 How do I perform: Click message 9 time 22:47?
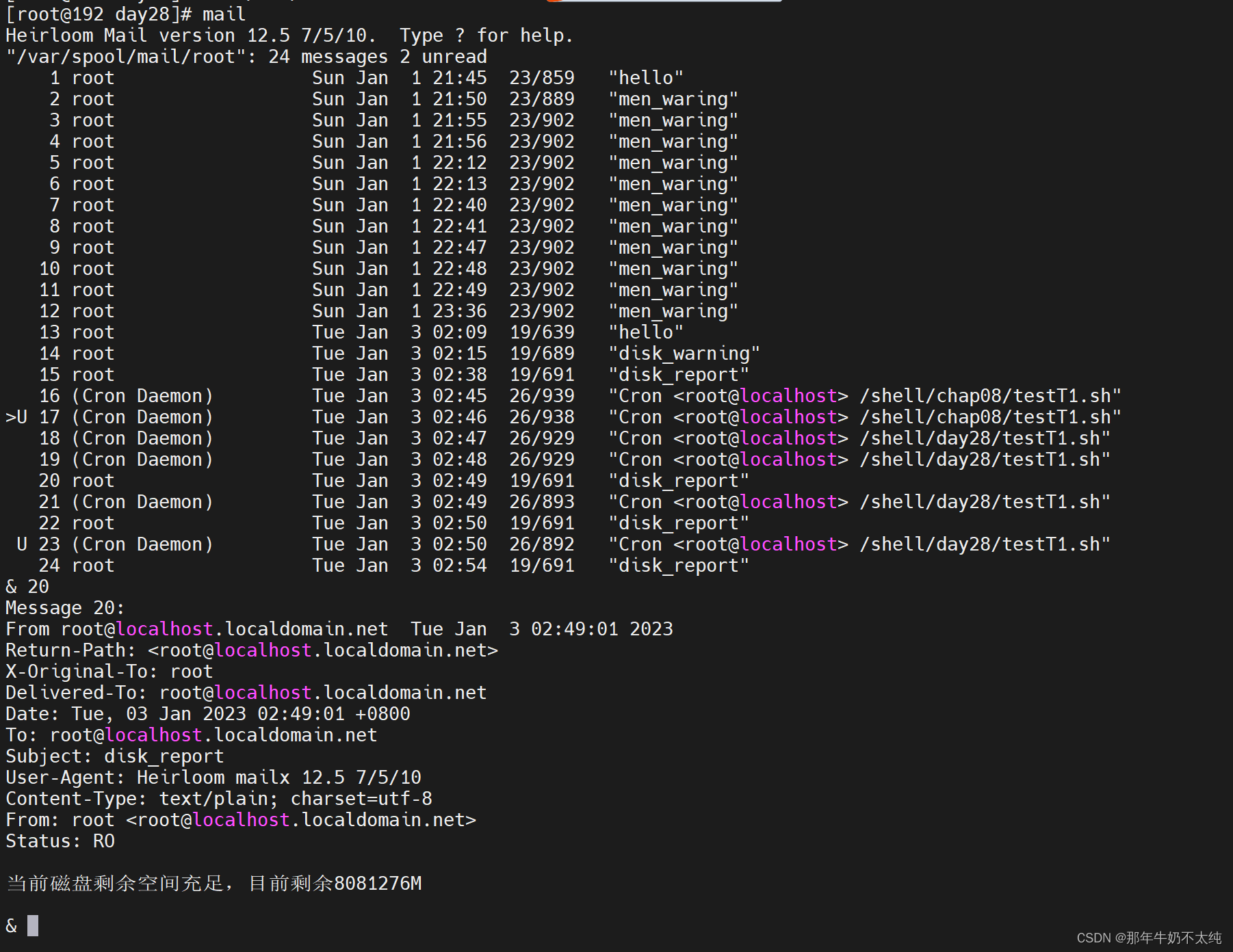click(460, 248)
